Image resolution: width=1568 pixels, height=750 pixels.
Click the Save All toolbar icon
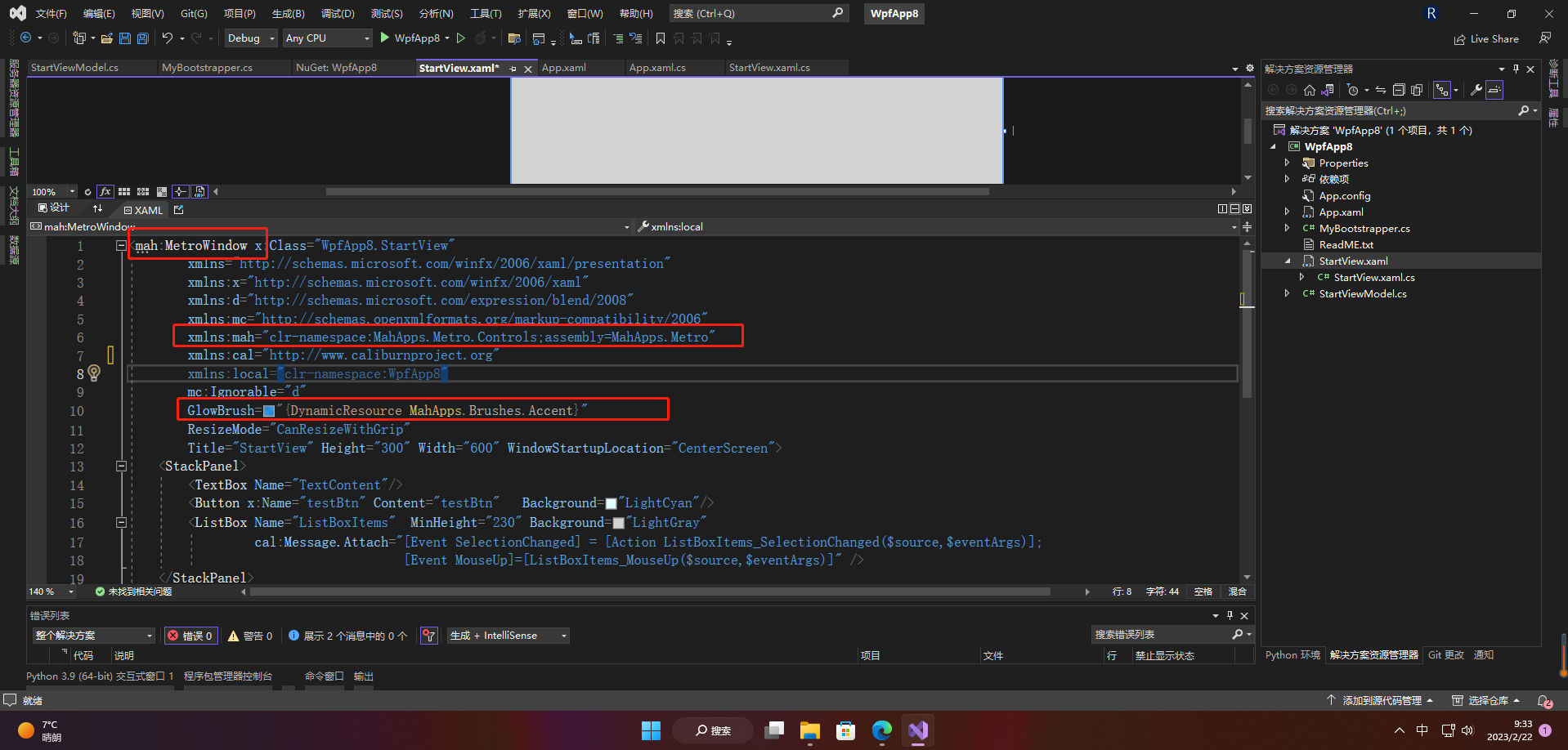[143, 38]
